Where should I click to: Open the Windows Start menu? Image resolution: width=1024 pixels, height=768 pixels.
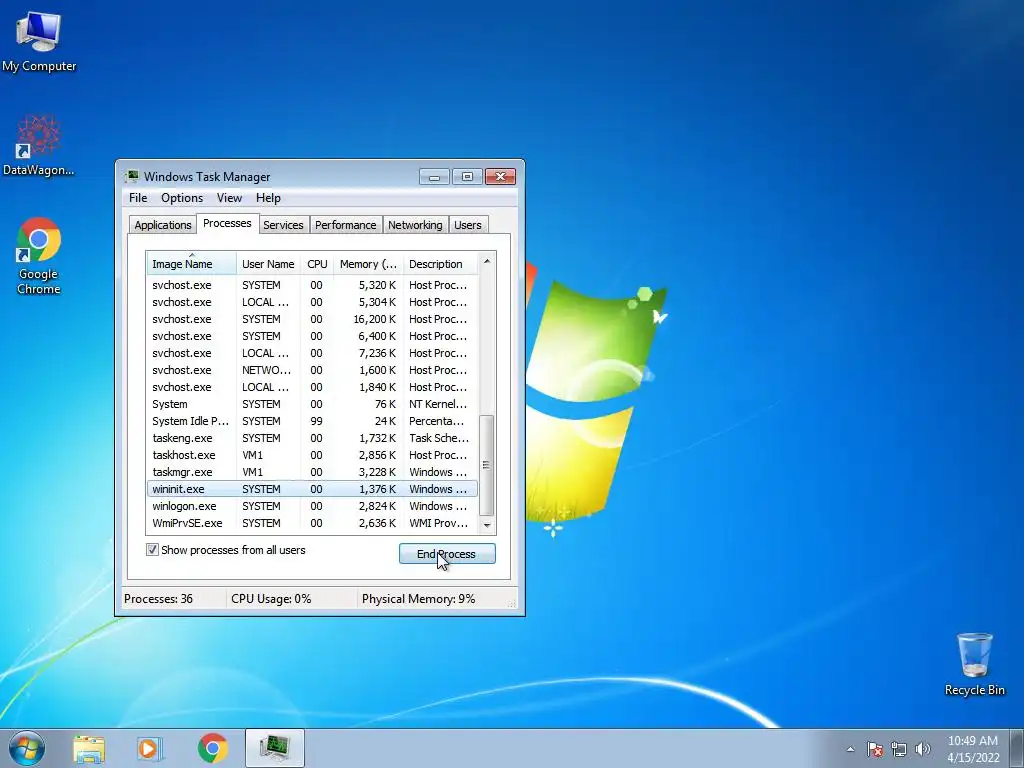27,748
